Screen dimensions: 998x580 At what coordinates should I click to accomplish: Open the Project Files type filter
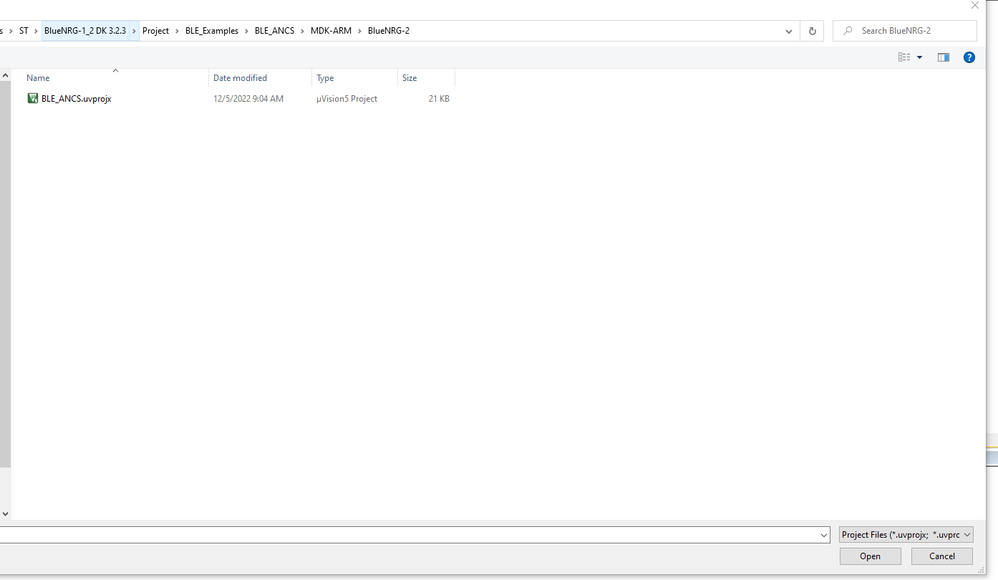[x=906, y=535]
